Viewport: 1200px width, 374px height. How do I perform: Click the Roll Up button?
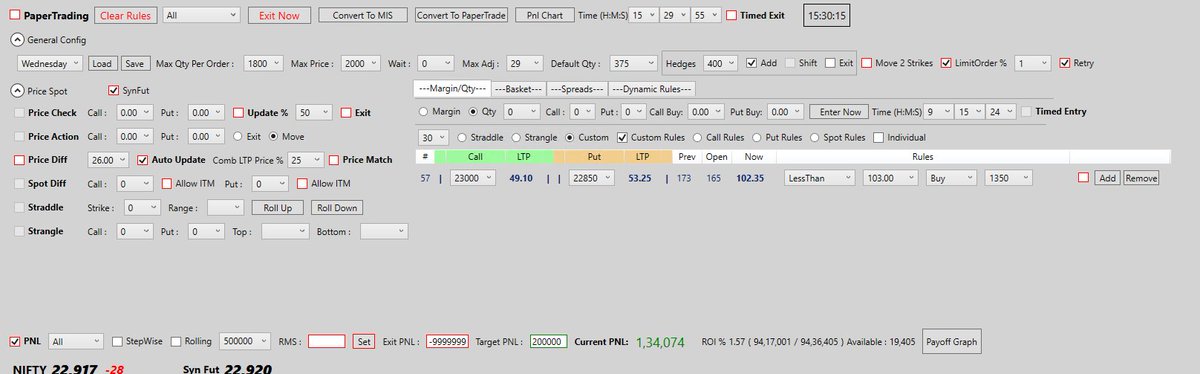tap(277, 208)
